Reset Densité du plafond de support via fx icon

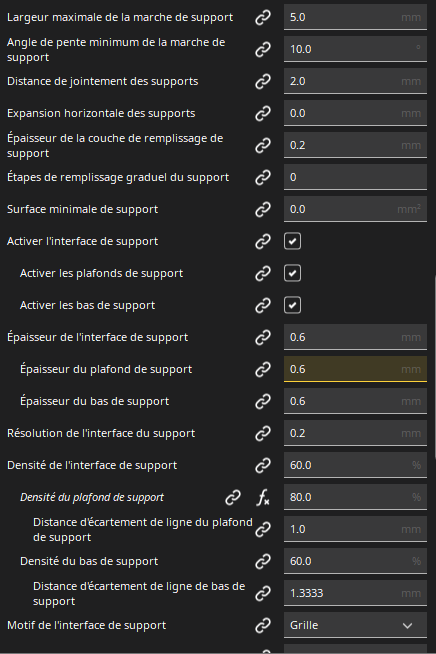coord(263,497)
